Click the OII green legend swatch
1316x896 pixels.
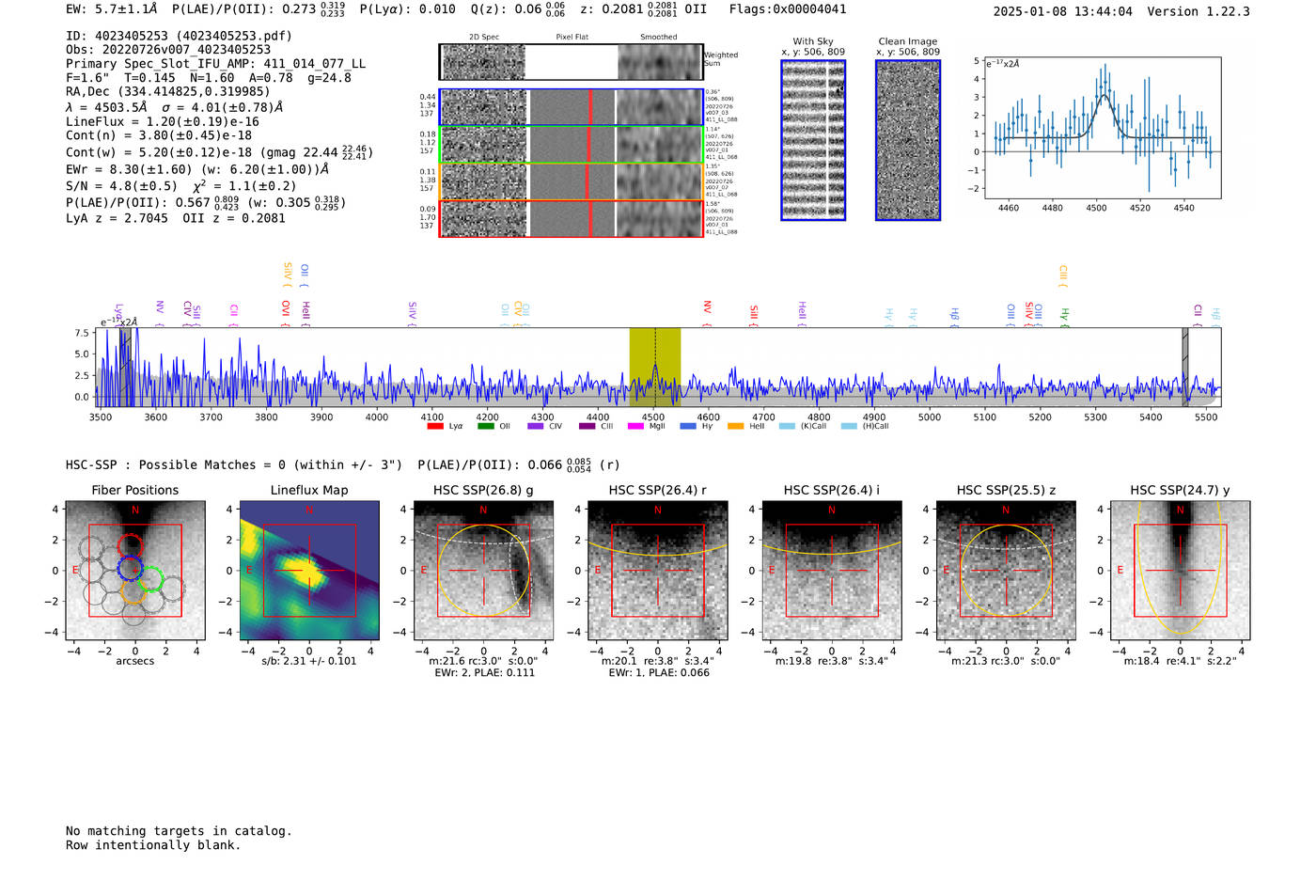coord(485,426)
